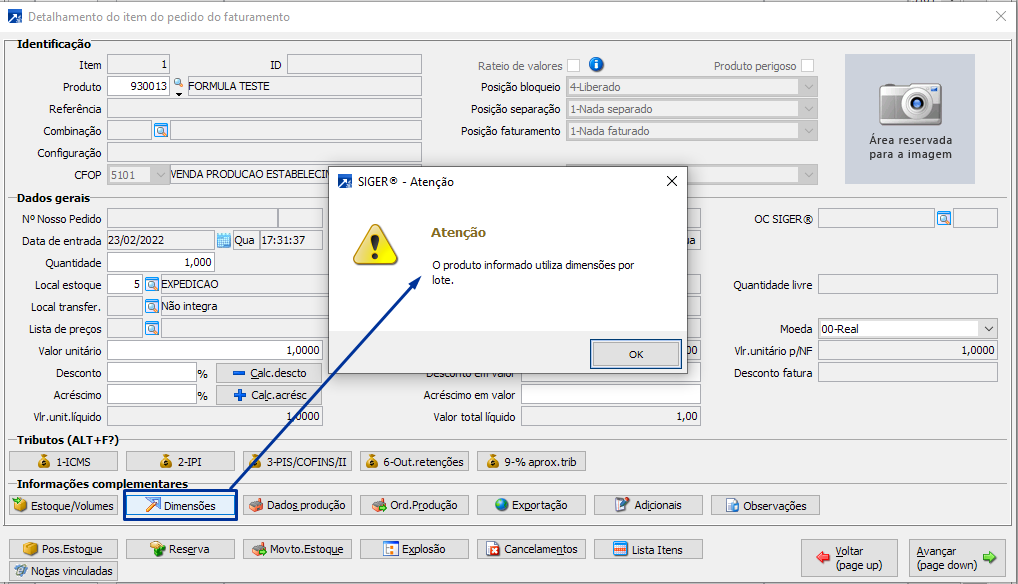Viewport: 1018px width, 584px height.
Task: Open Adicionais information
Action: point(648,505)
